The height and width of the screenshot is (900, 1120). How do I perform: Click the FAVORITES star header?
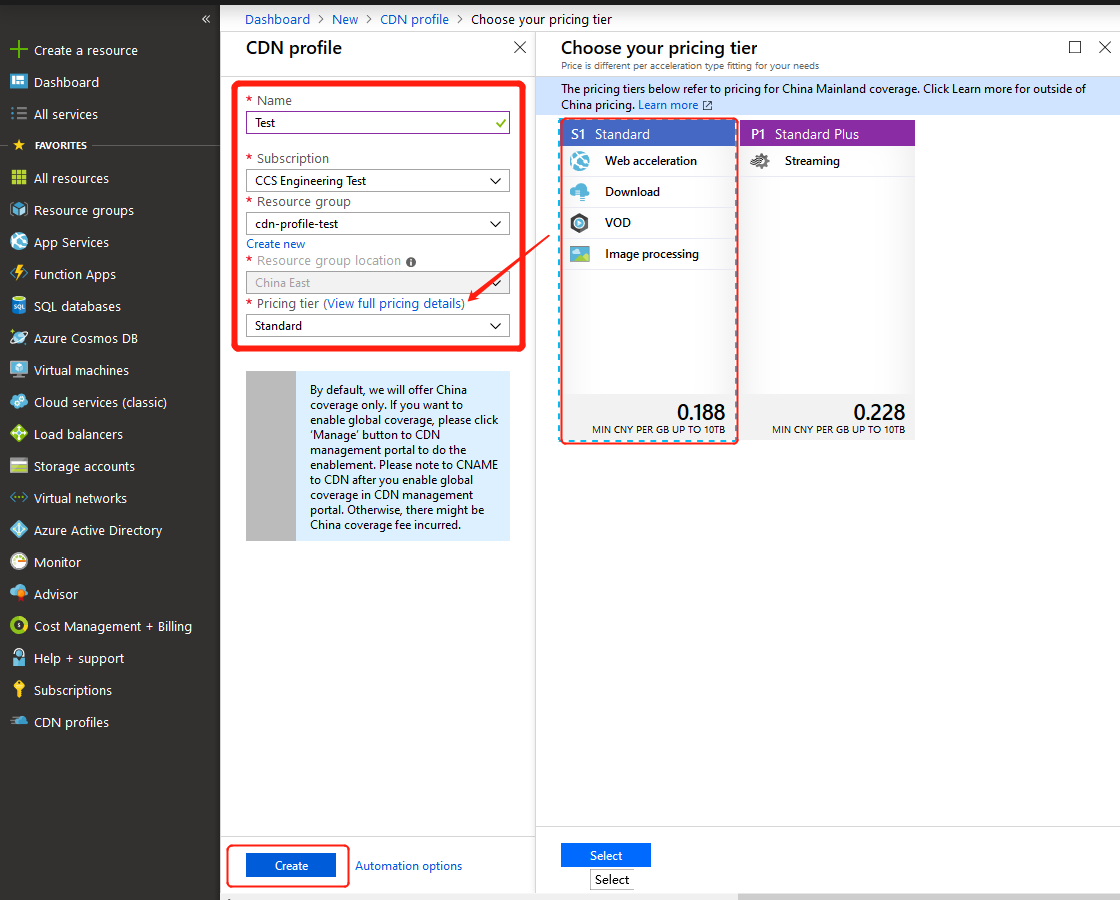19,145
